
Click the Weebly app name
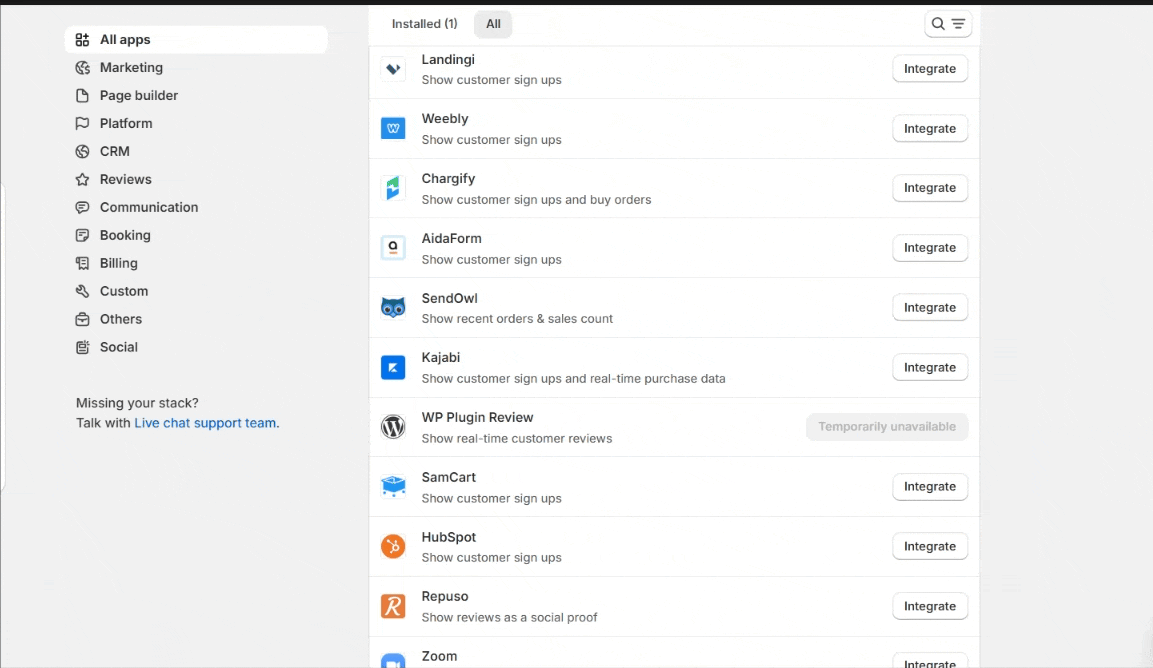point(445,118)
